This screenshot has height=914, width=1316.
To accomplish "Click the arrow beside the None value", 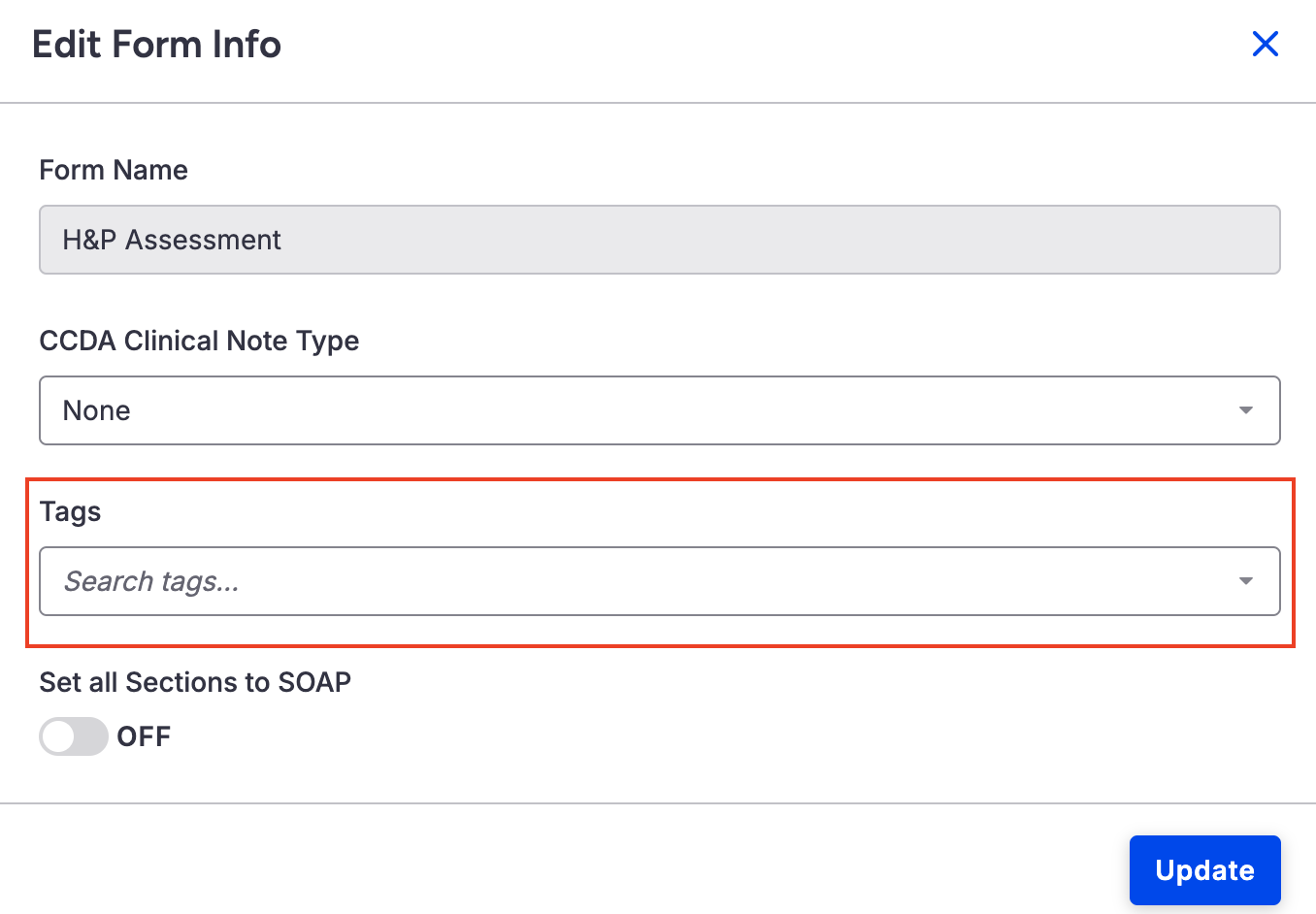I will pos(1245,410).
